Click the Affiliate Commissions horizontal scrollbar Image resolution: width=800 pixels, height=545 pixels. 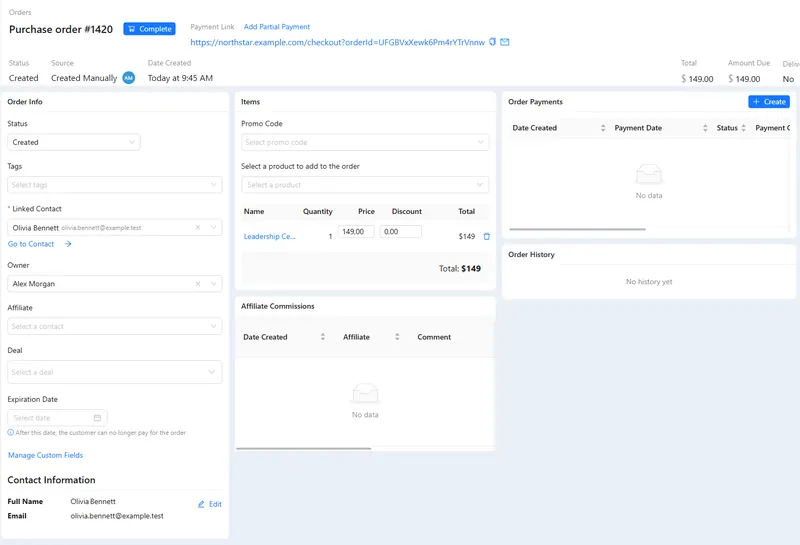[304, 449]
